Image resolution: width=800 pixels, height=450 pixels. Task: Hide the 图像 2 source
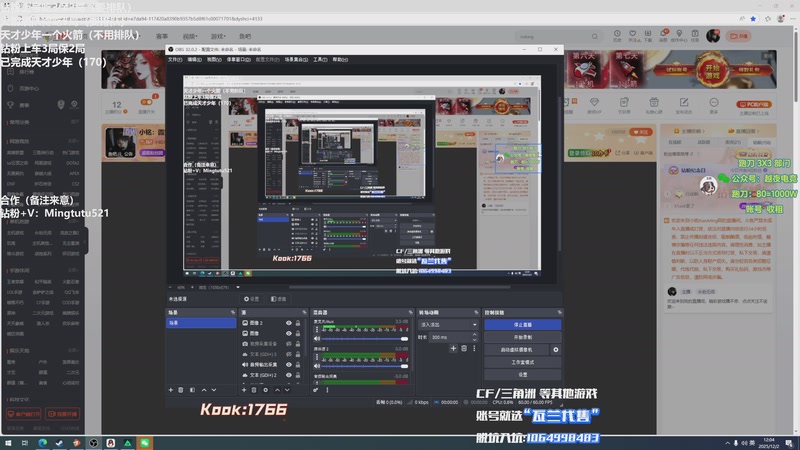pyautogui.click(x=289, y=323)
